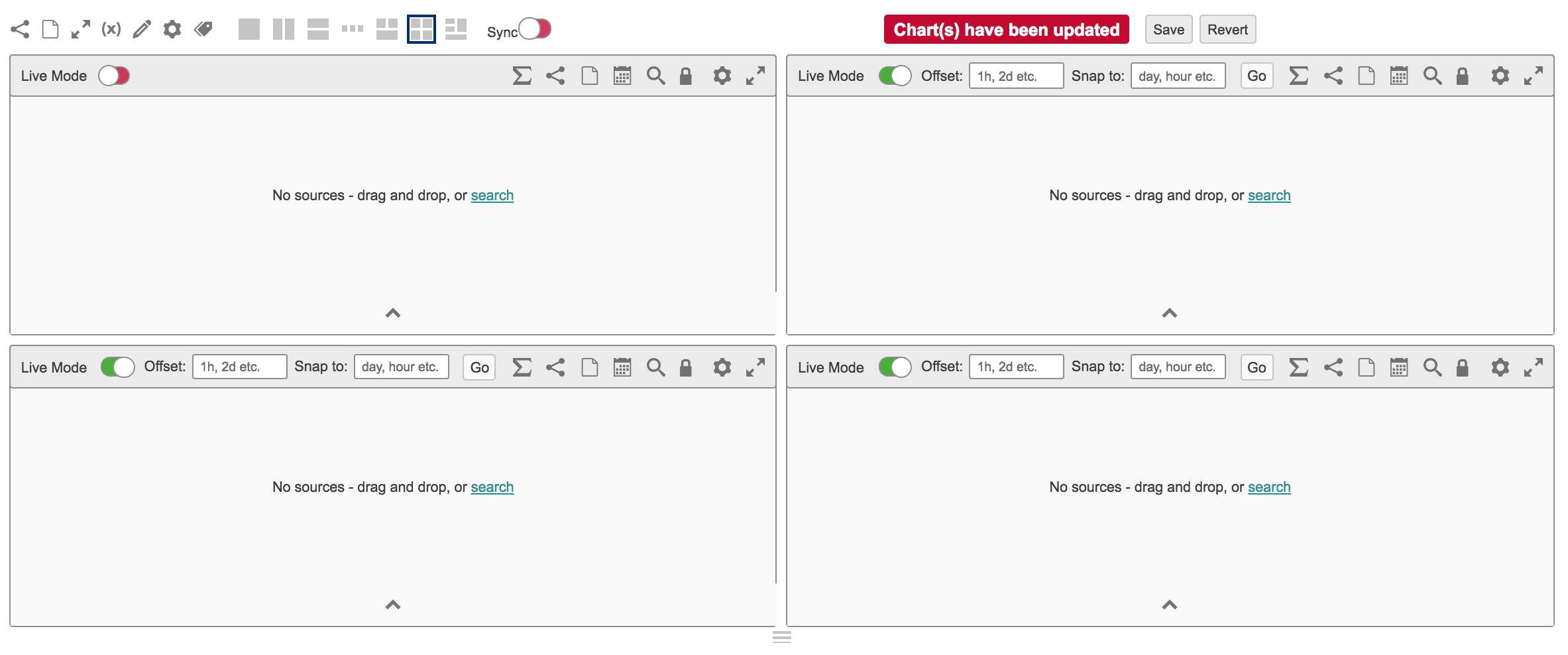Click Go in the bottom-left chart
The height and width of the screenshot is (655, 1568).
tap(479, 367)
